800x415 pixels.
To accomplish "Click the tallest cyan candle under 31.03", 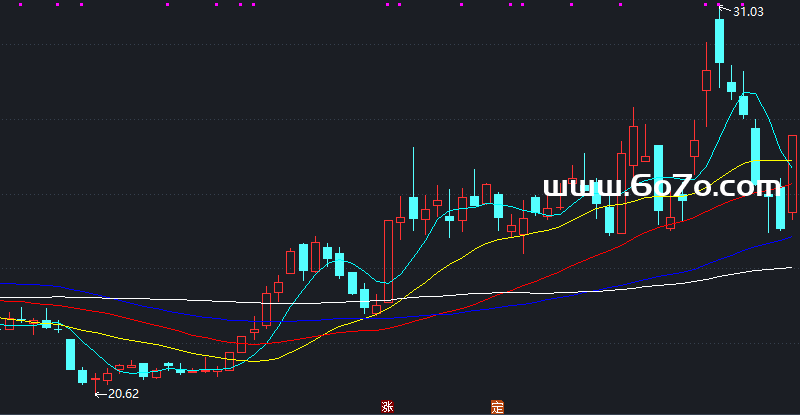I will click(x=719, y=41).
